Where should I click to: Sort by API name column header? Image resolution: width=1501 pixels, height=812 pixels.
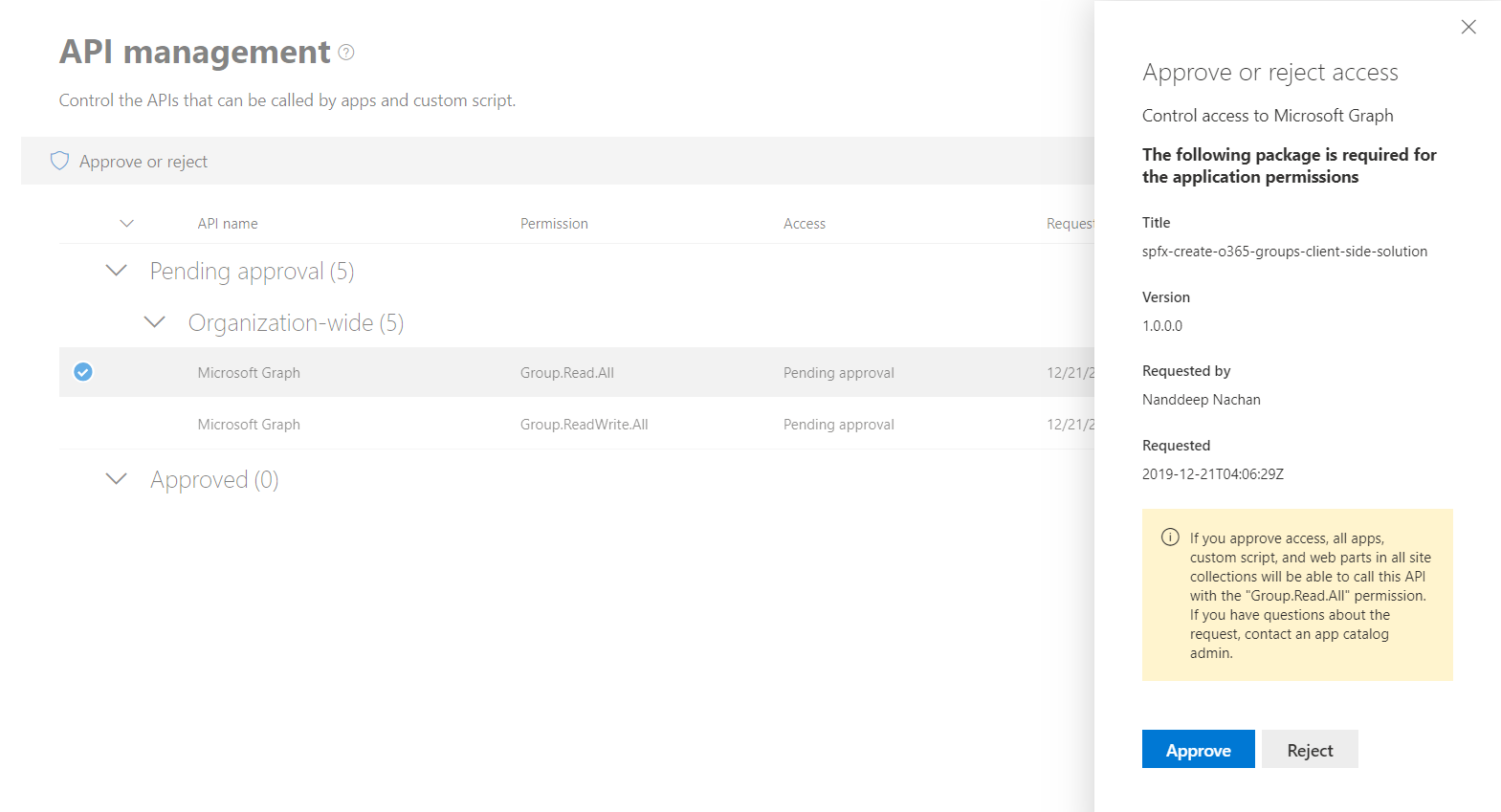tap(228, 224)
